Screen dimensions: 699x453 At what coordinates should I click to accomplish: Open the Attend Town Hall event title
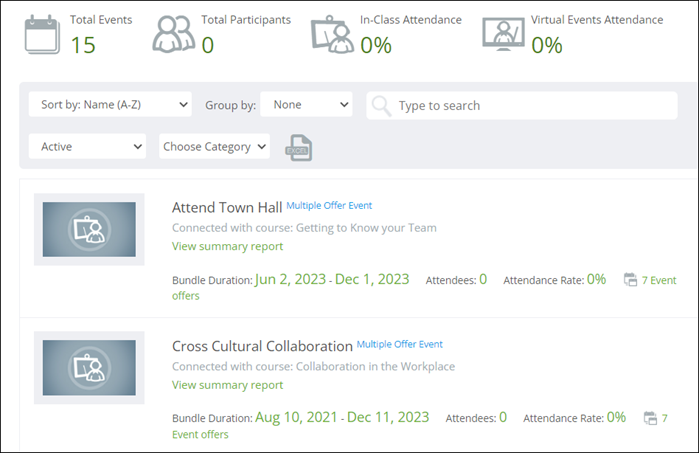(x=227, y=207)
